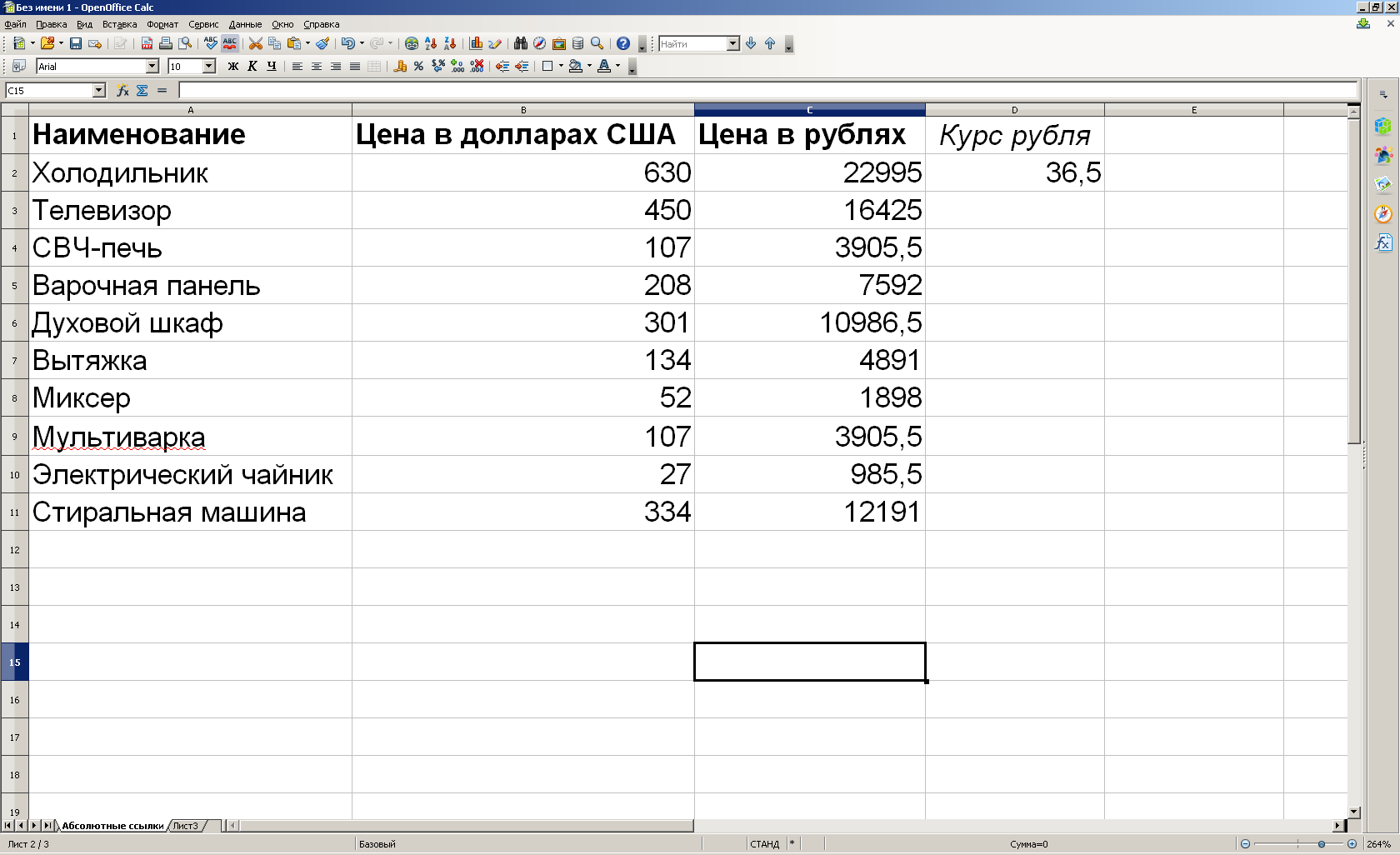Open the Найти search box dropdown
1400x855 pixels.
[733, 43]
